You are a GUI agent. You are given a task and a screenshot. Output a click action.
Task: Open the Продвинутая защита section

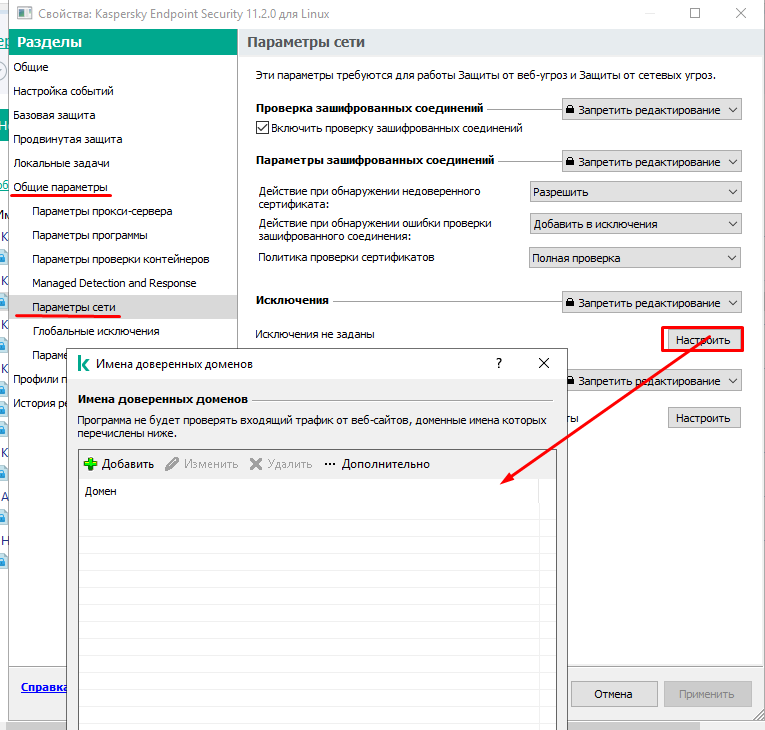68,139
